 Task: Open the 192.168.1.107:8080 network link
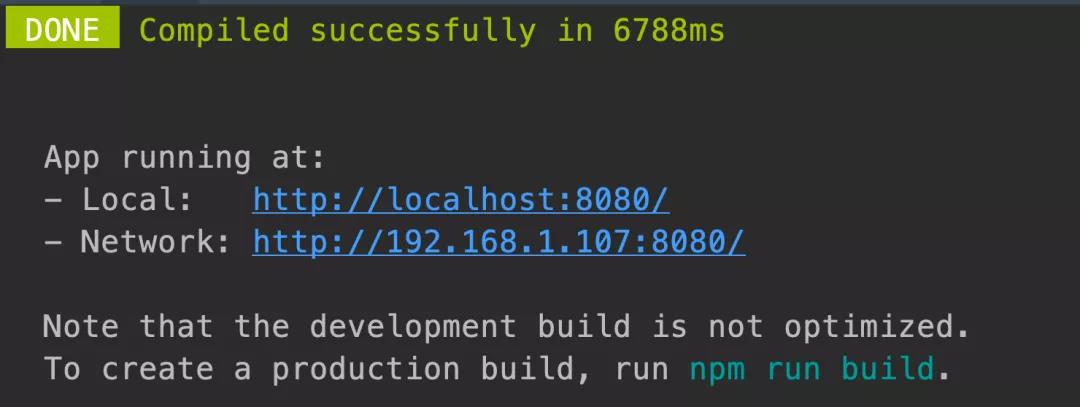(499, 242)
